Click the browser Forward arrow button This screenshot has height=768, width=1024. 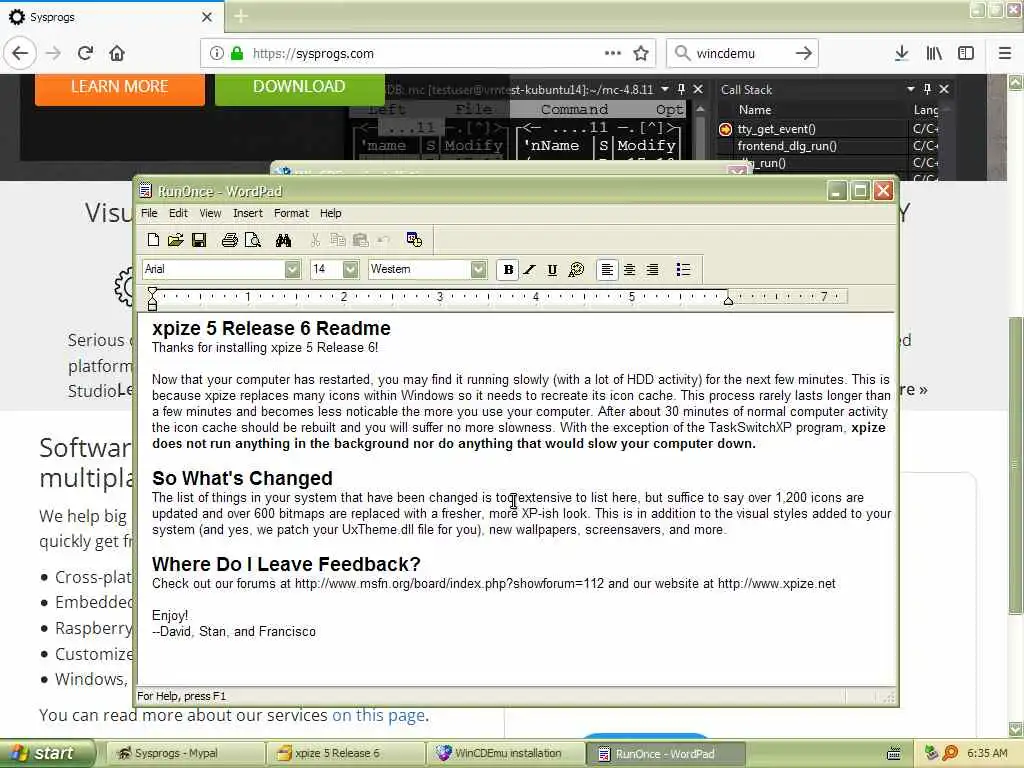(54, 53)
